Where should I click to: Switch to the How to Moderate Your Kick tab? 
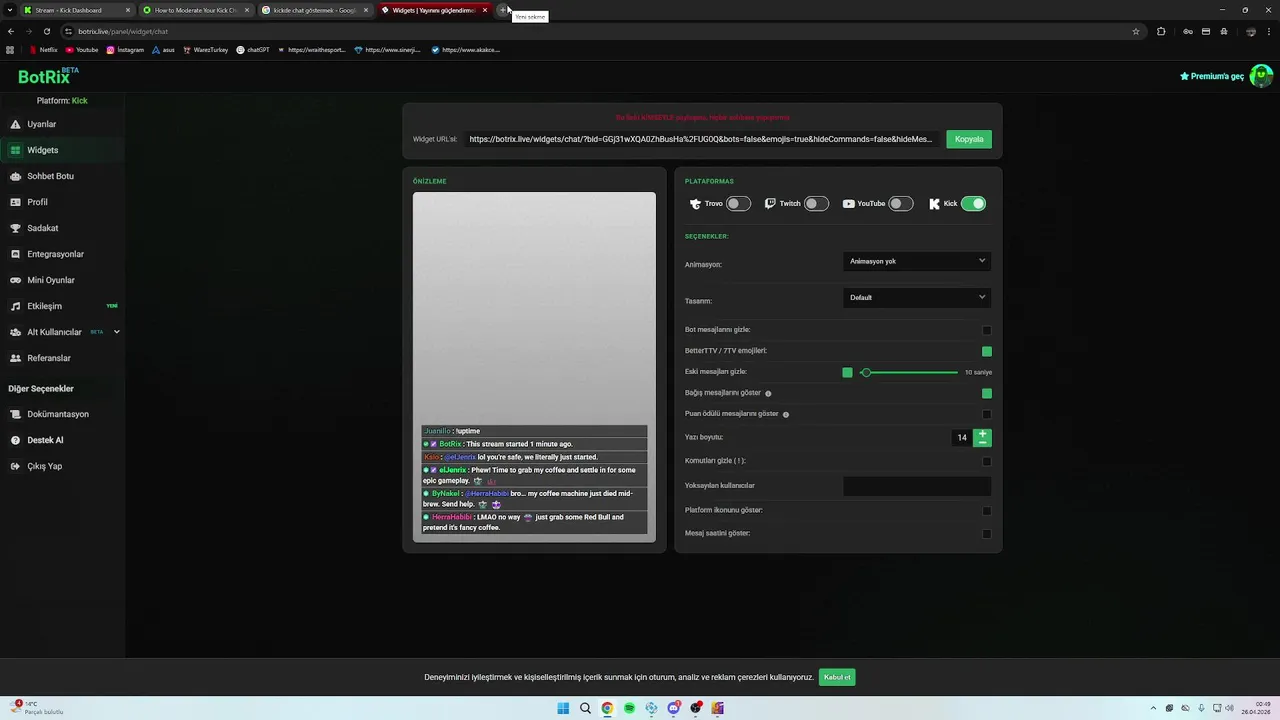[195, 10]
